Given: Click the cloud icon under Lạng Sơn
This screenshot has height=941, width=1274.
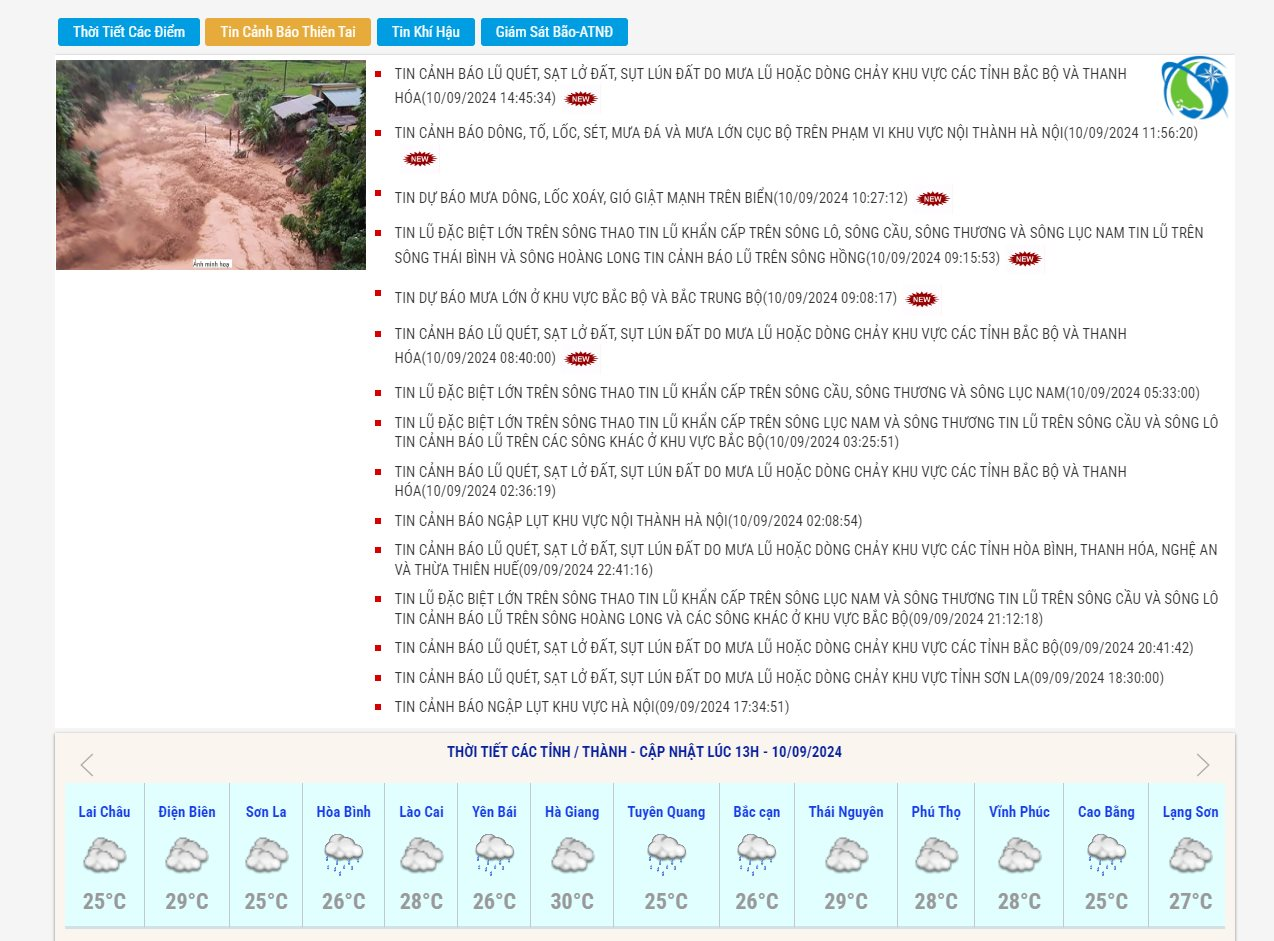Looking at the screenshot, I should 1190,855.
